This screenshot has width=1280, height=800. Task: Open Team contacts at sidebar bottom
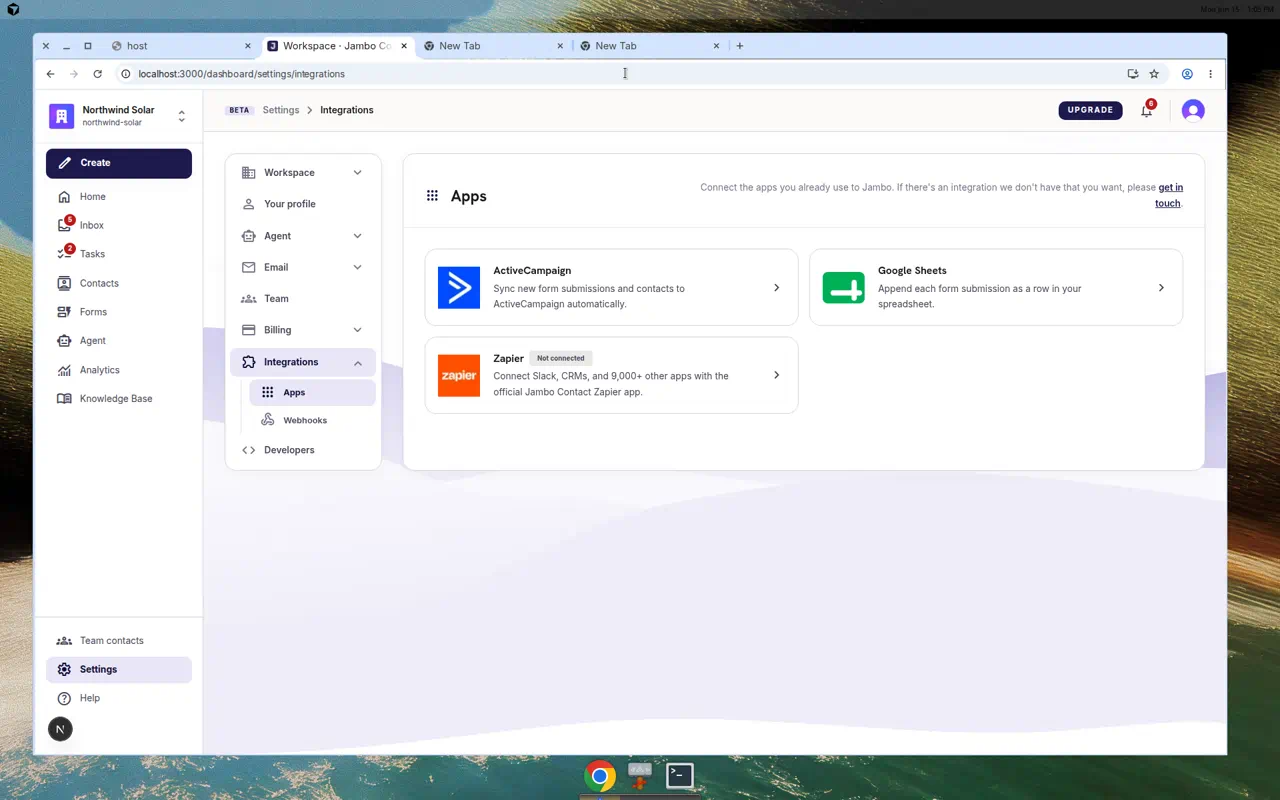tap(118, 640)
